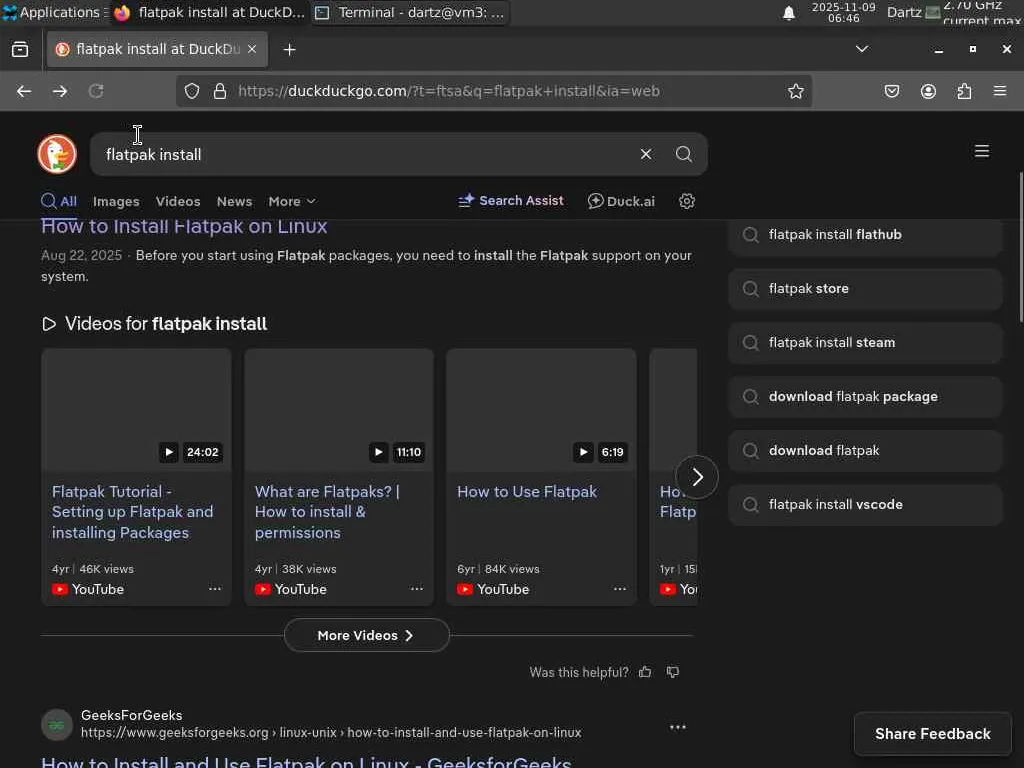This screenshot has width=1024, height=768.
Task: Click the page vertical scrollbar
Action: [1020, 247]
